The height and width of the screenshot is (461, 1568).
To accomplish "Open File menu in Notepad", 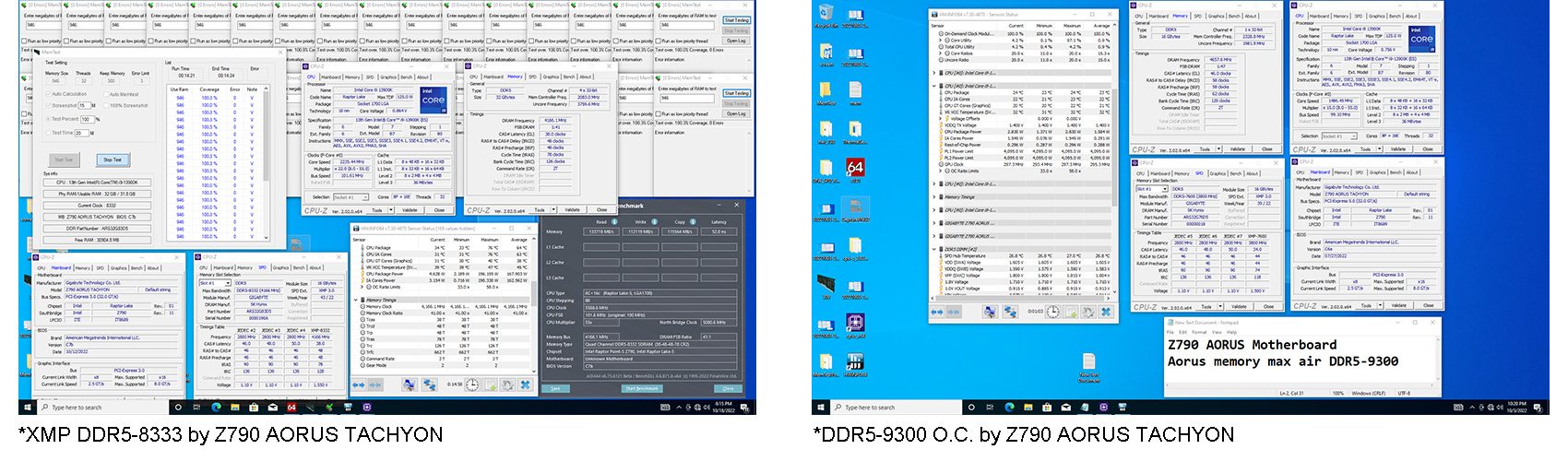I will [x=1170, y=332].
